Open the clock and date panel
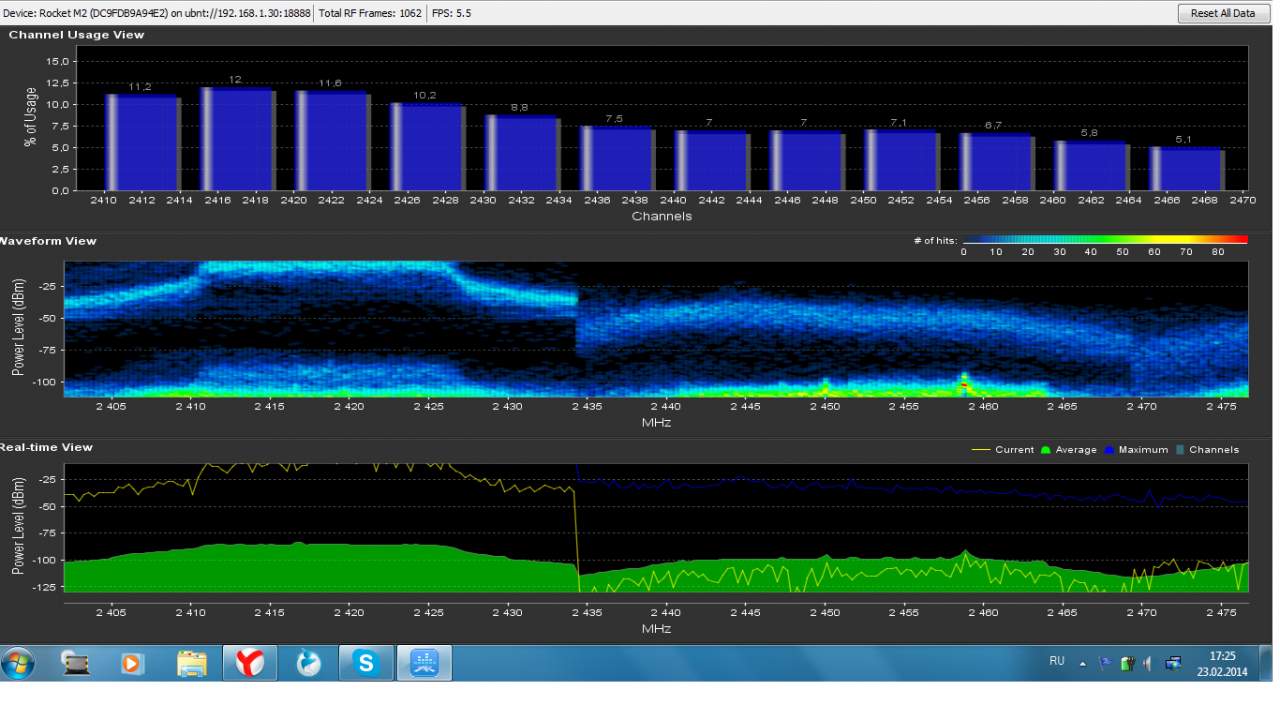Screen dimensions: 1280x720 1221,663
